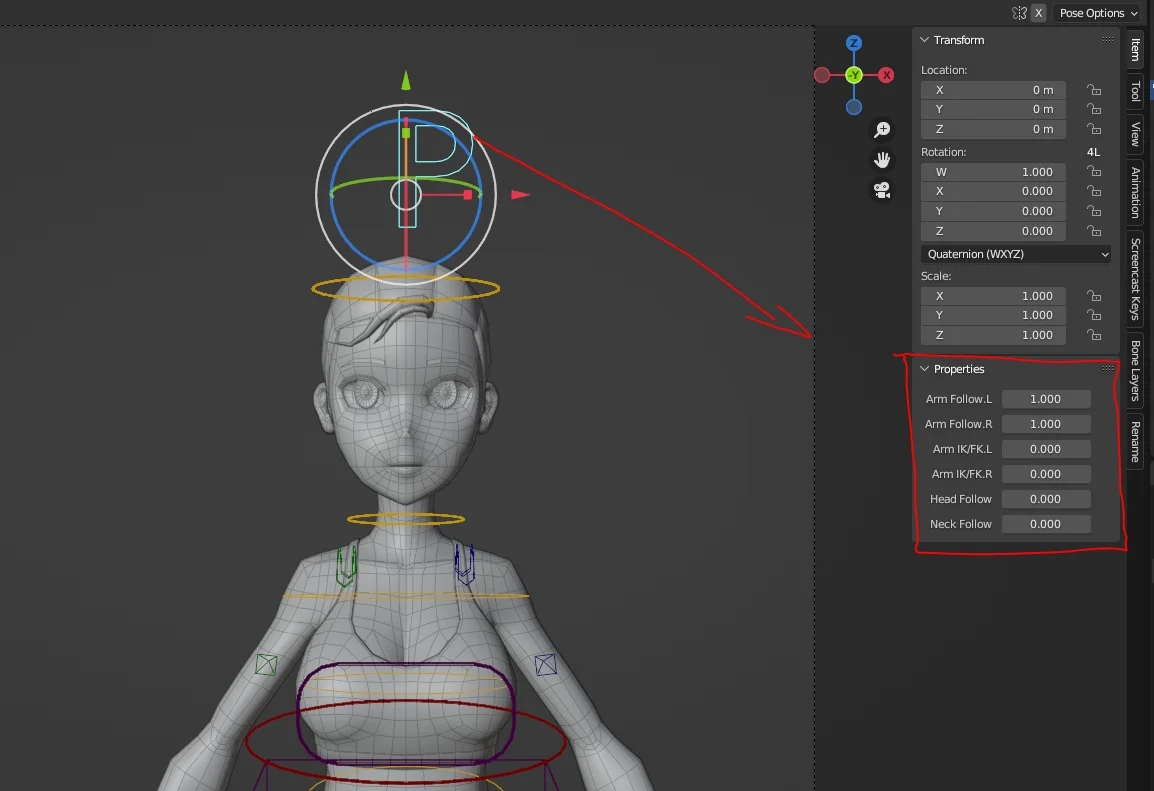The image size is (1154, 791).
Task: Click the Location Z value field
Action: click(x=993, y=128)
